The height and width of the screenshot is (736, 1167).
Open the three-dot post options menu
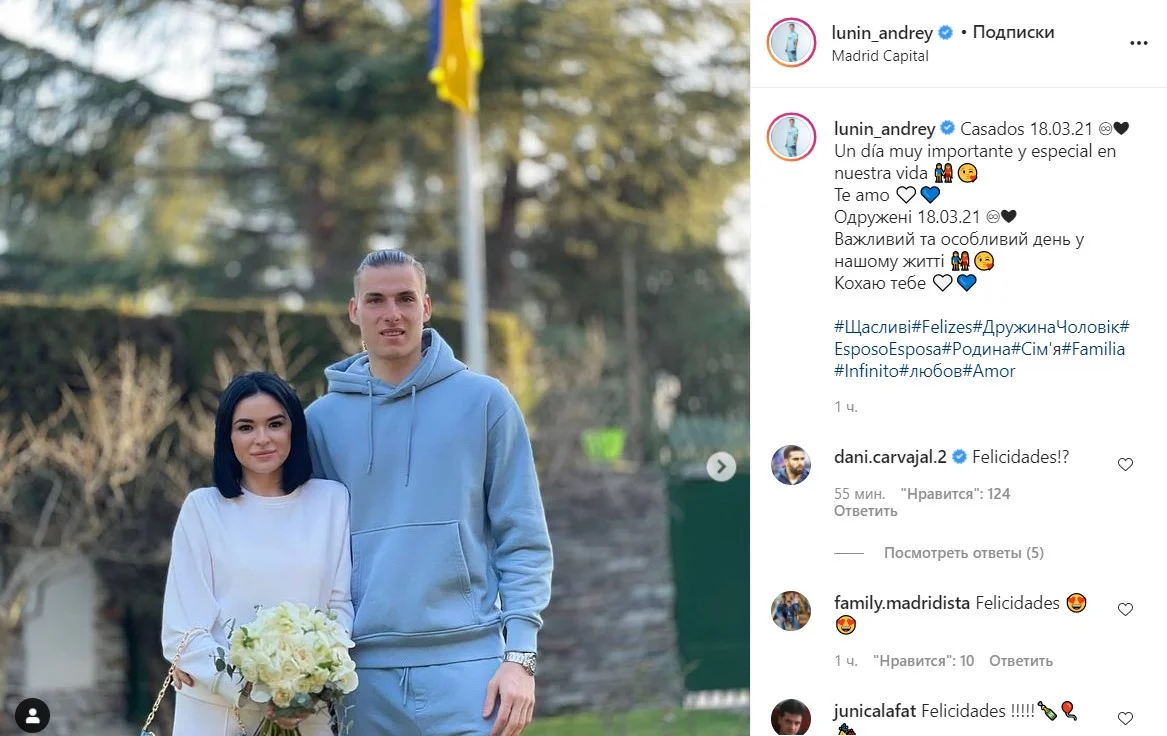[1138, 43]
